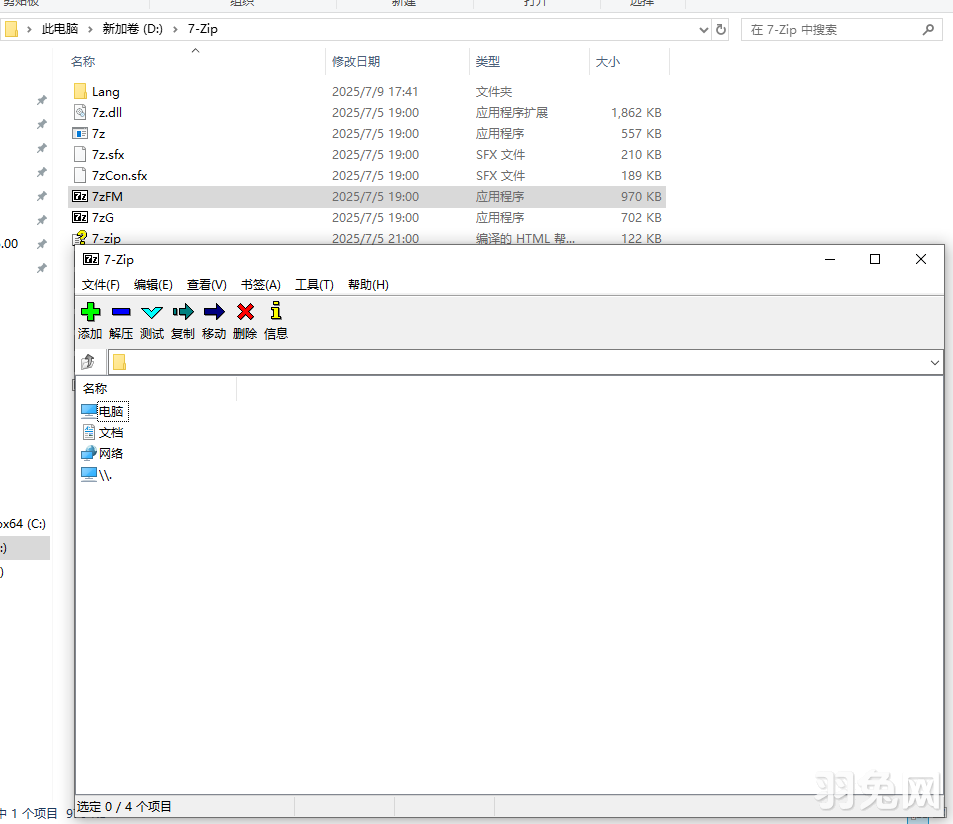Viewport: 953px width, 824px height.
Task: Open the 工具(T) menu in 7-Zip
Action: tap(314, 284)
